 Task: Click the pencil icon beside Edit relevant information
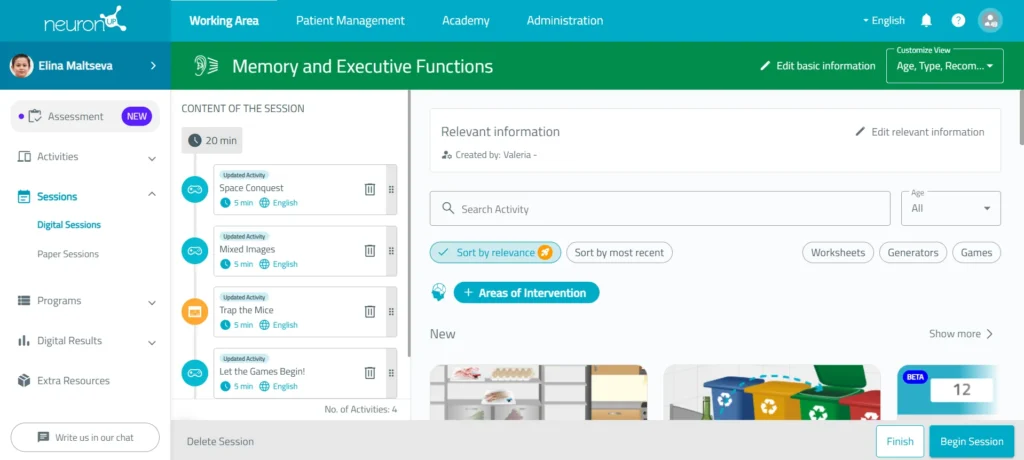click(x=861, y=131)
